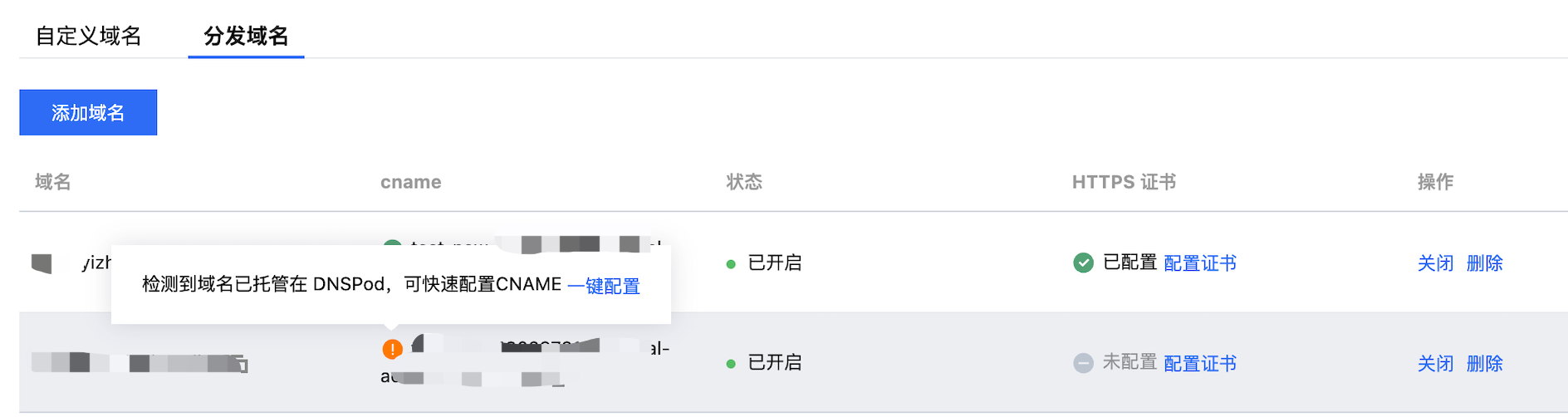Click 删除 in the 已配置 domain row
This screenshot has width=1568, height=417.
coord(1484,263)
